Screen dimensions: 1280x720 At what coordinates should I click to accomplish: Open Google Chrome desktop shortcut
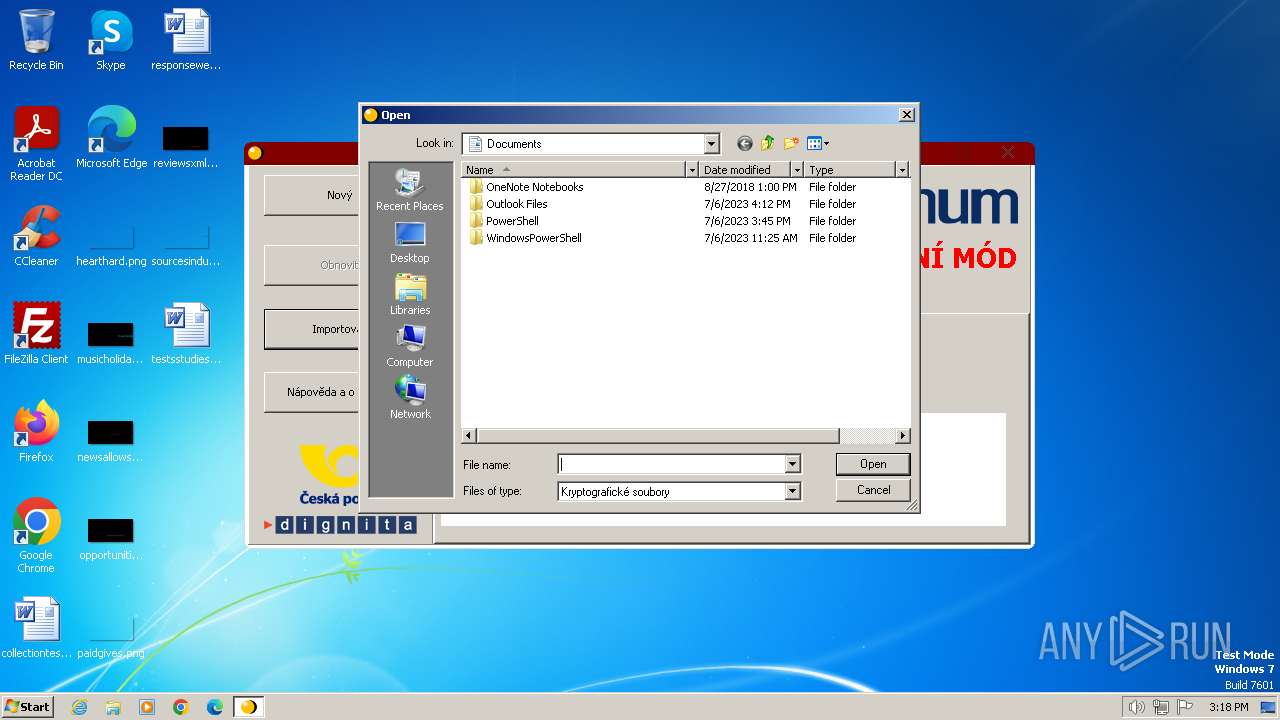pyautogui.click(x=36, y=536)
